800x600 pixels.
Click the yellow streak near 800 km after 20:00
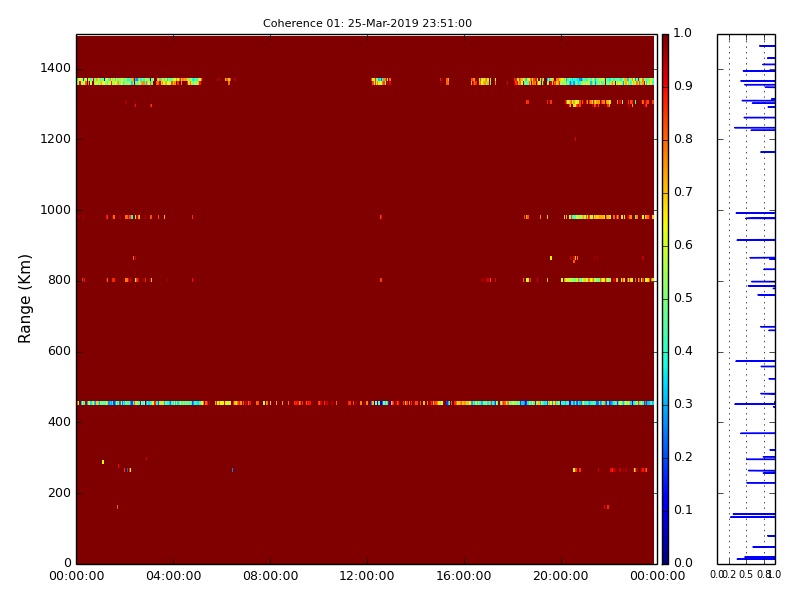click(x=607, y=280)
